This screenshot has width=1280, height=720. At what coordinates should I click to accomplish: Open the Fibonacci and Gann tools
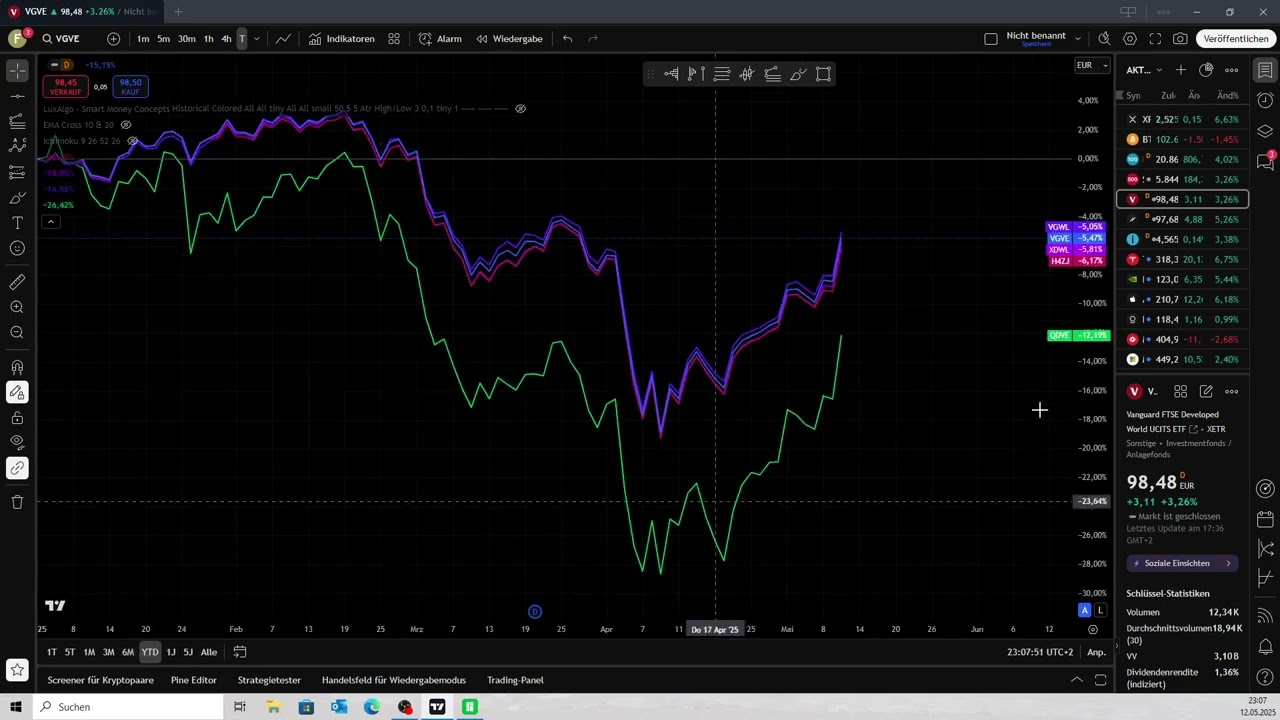[x=17, y=121]
